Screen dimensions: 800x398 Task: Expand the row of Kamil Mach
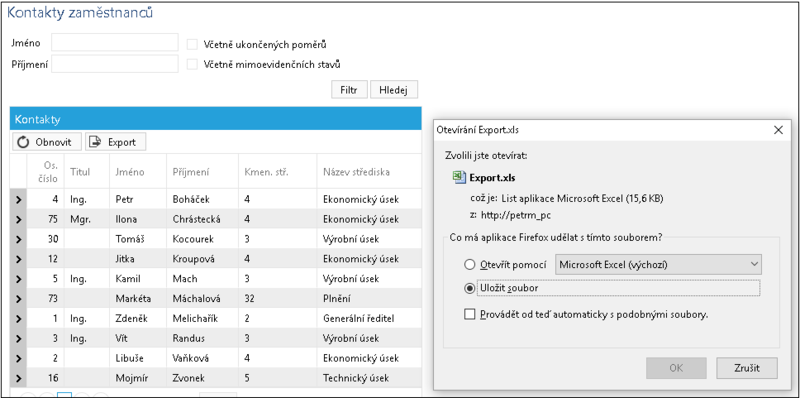click(x=18, y=279)
